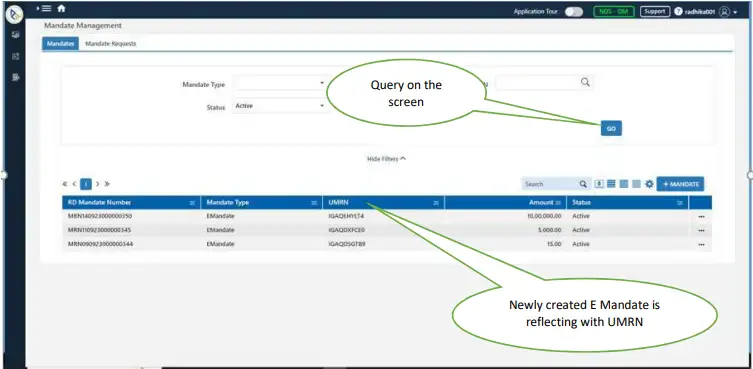Click UMRN value IGAQDSGTB9
The height and width of the screenshot is (369, 753).
pyautogui.click(x=347, y=244)
